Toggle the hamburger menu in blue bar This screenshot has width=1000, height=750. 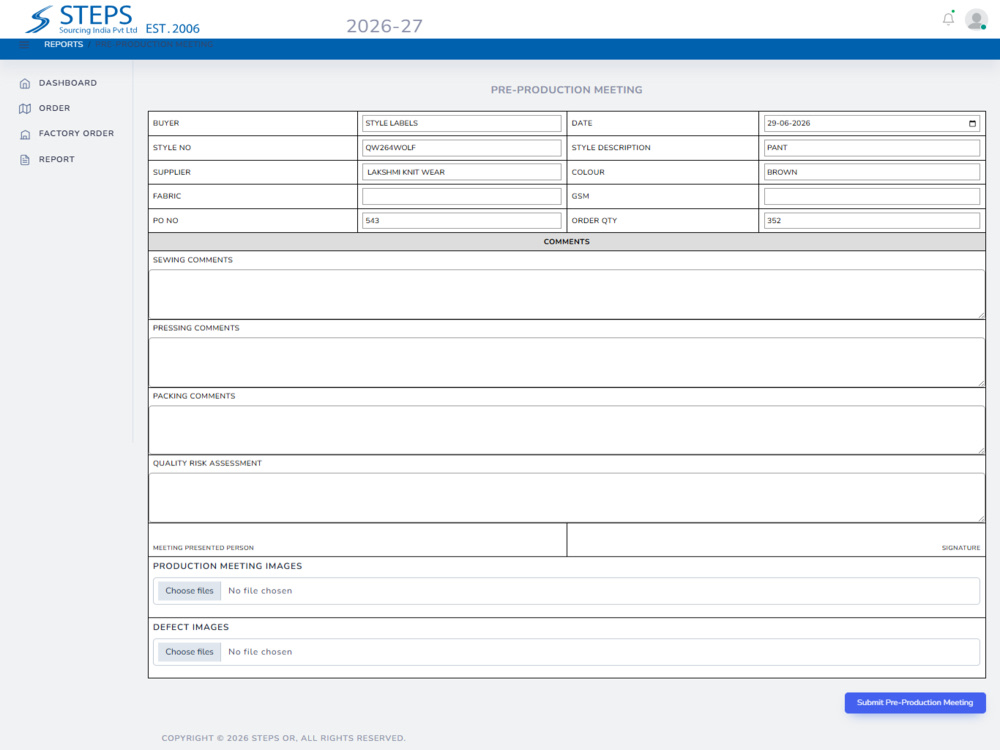point(24,45)
